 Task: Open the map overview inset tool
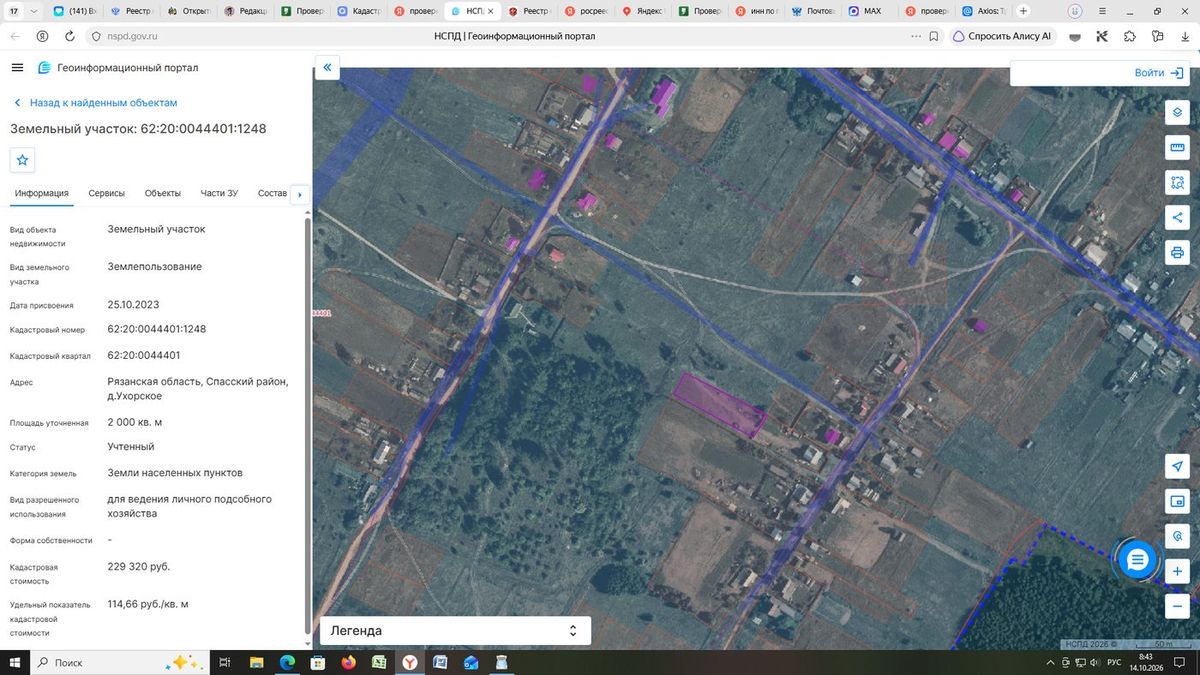tap(1177, 501)
